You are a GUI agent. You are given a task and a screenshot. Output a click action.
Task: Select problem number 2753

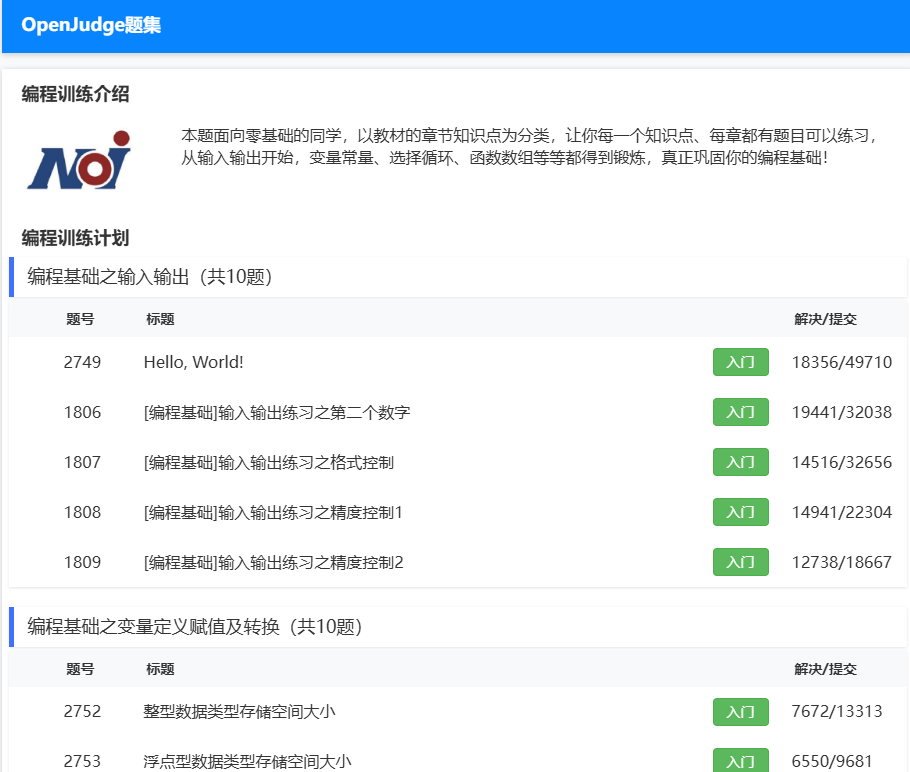click(x=82, y=761)
